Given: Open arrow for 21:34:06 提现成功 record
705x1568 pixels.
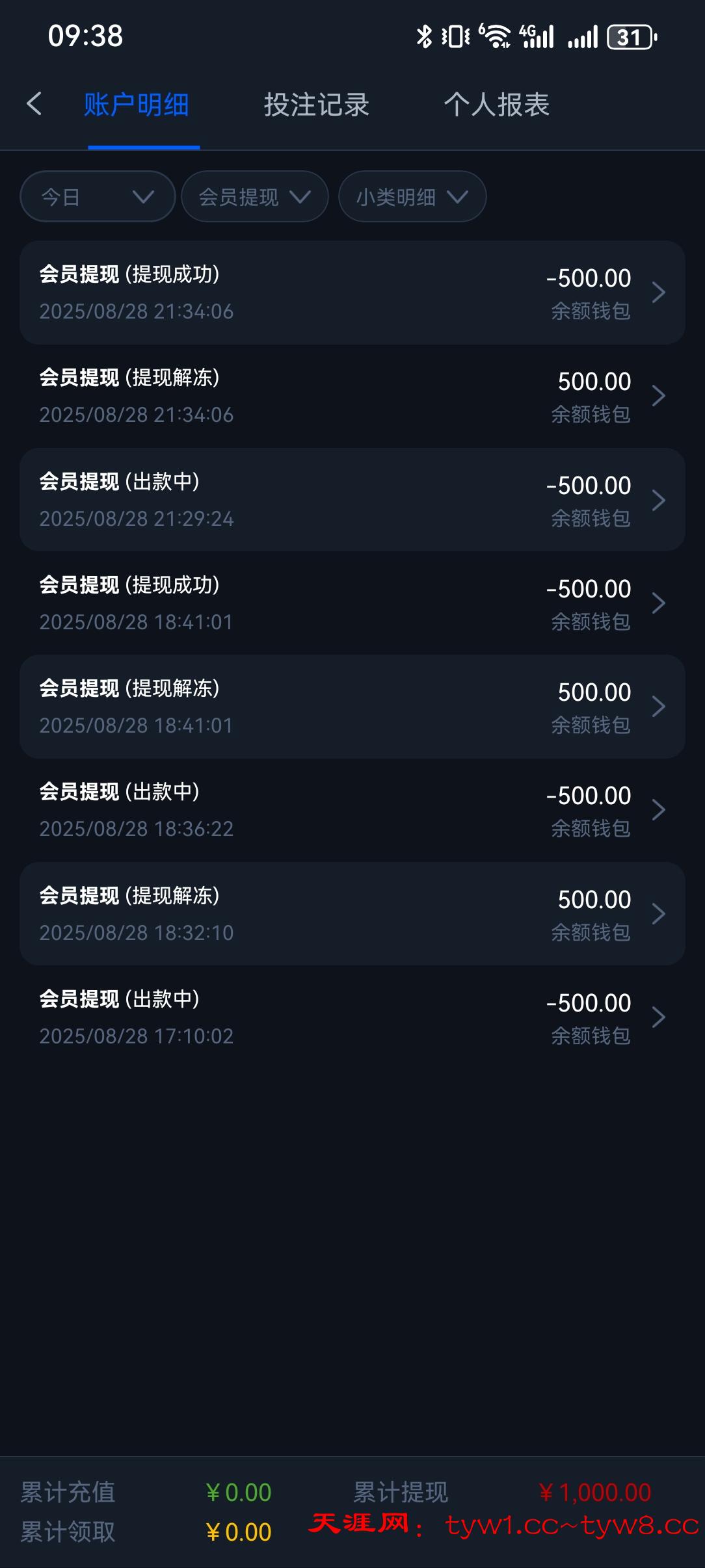Looking at the screenshot, I should 658,293.
